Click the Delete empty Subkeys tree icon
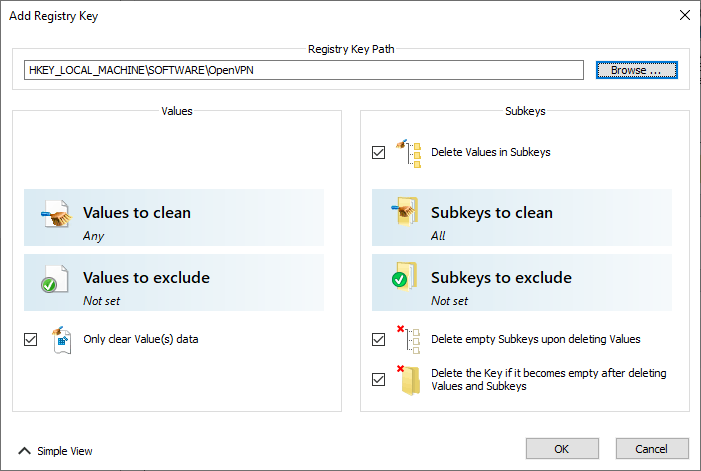 [409, 340]
